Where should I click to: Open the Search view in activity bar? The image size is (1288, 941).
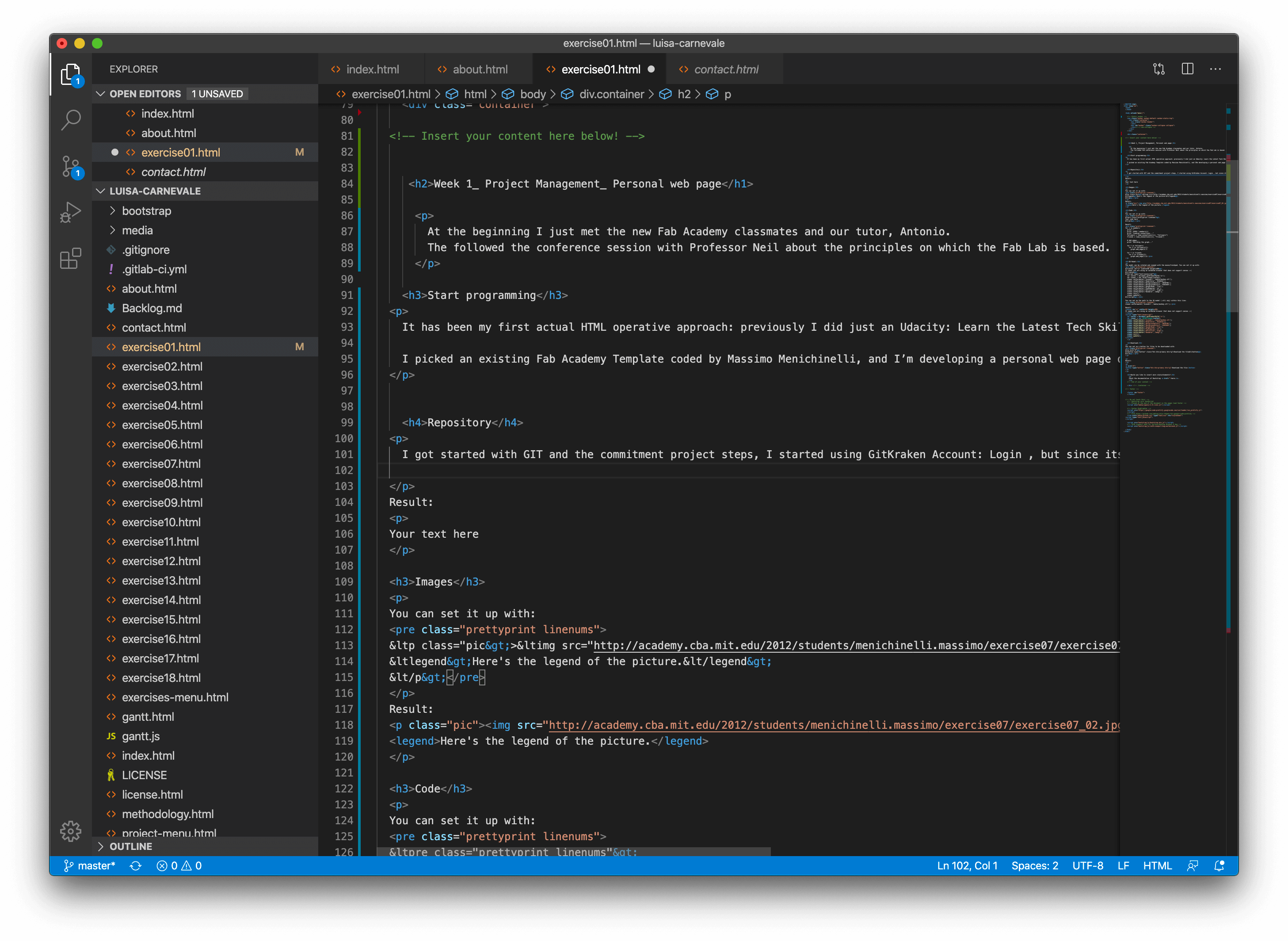pyautogui.click(x=71, y=120)
